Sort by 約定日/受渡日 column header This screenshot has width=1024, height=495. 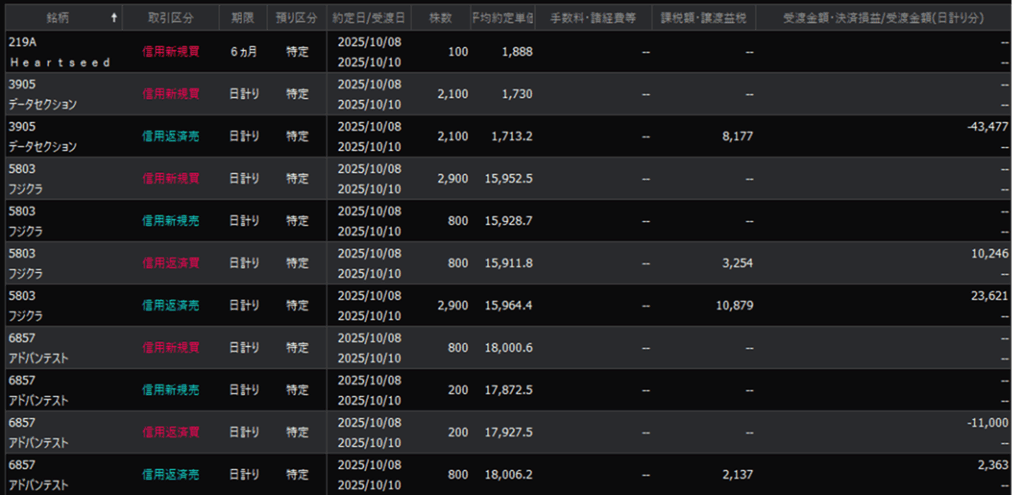point(369,18)
